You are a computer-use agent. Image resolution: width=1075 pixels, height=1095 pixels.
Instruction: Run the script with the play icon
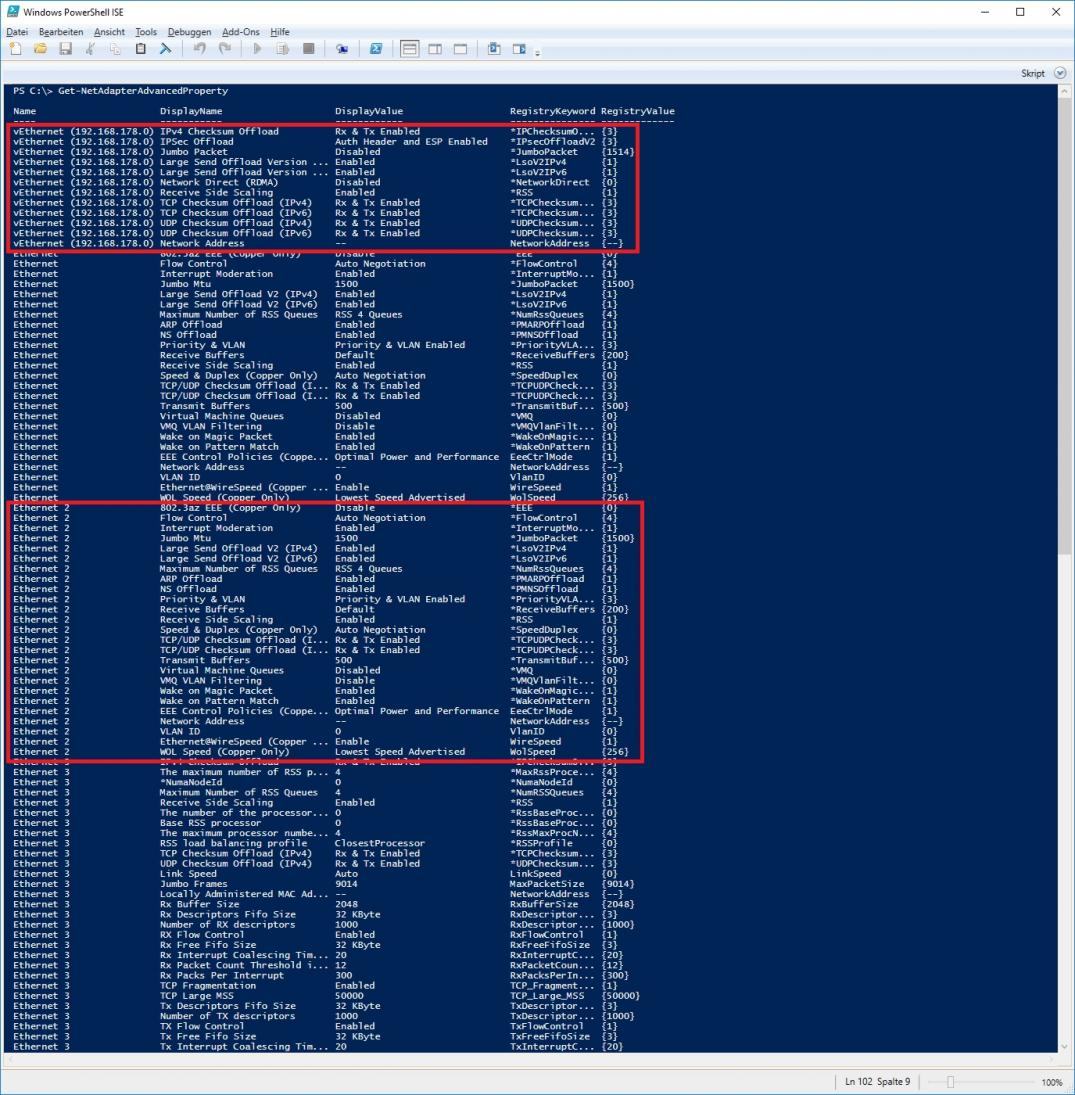[257, 49]
